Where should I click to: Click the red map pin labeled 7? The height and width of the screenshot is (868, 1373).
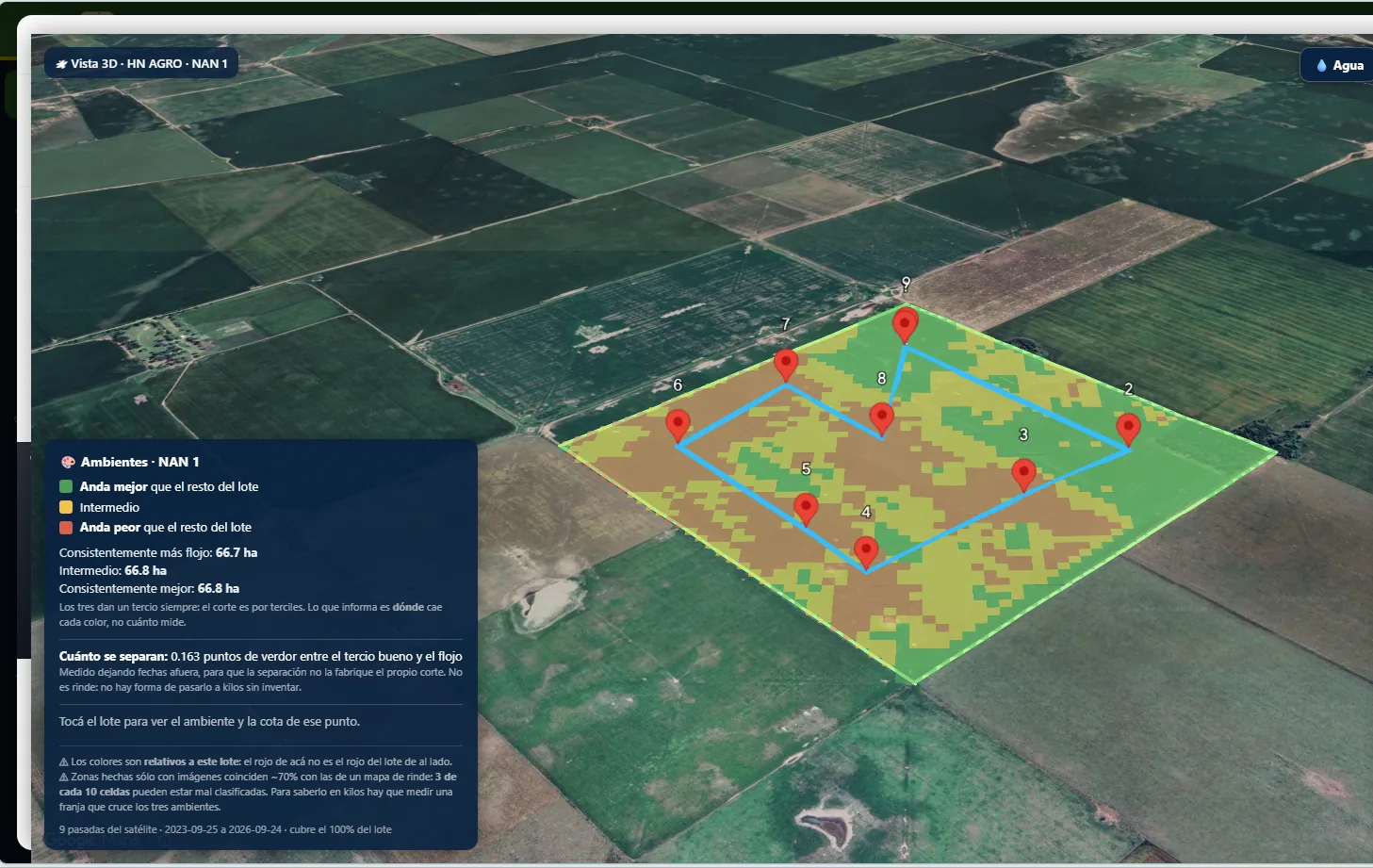coord(786,364)
